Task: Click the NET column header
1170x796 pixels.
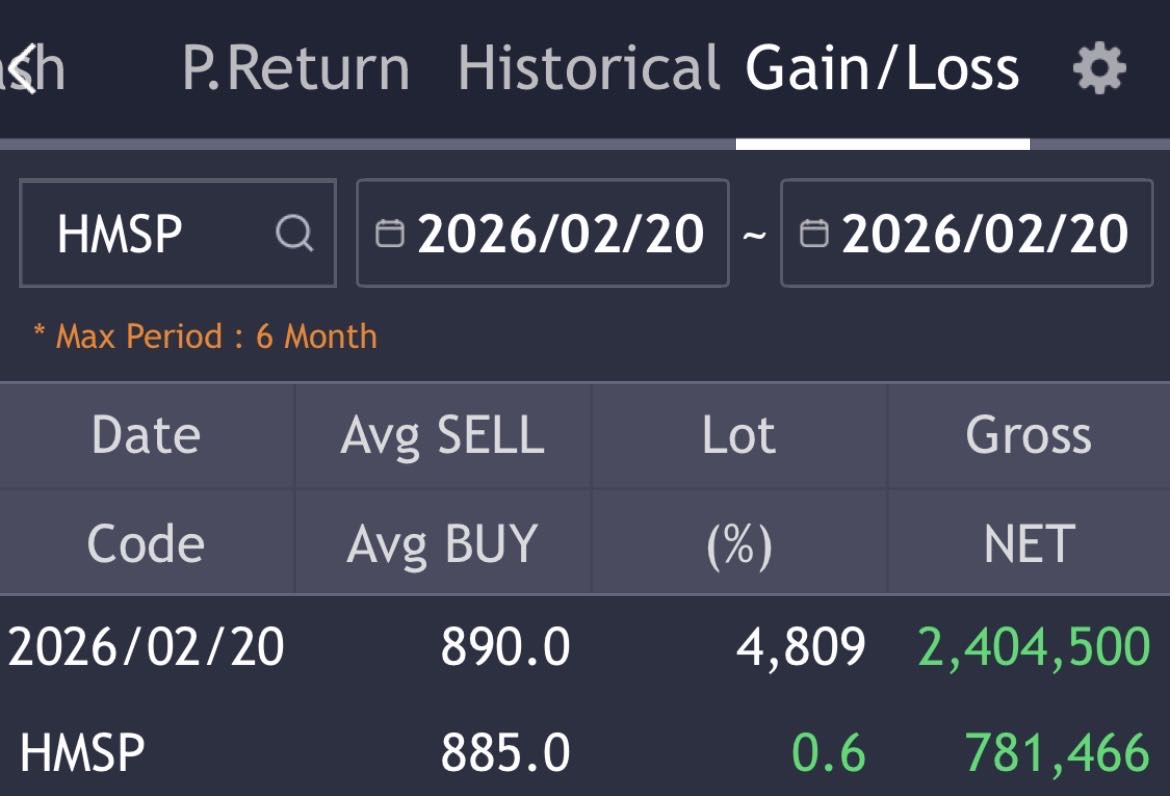Action: point(1028,544)
